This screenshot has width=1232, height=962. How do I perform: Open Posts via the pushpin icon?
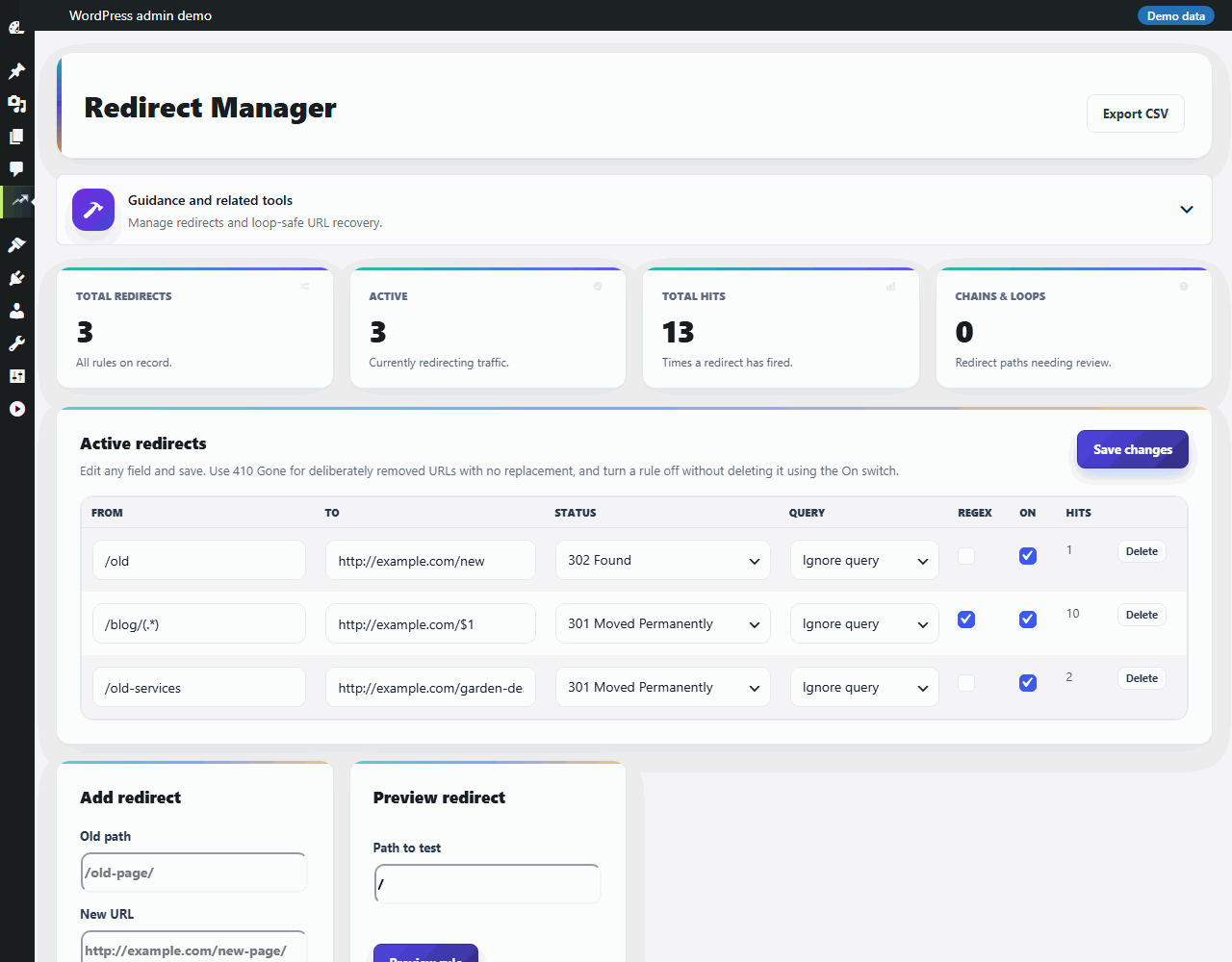(16, 71)
